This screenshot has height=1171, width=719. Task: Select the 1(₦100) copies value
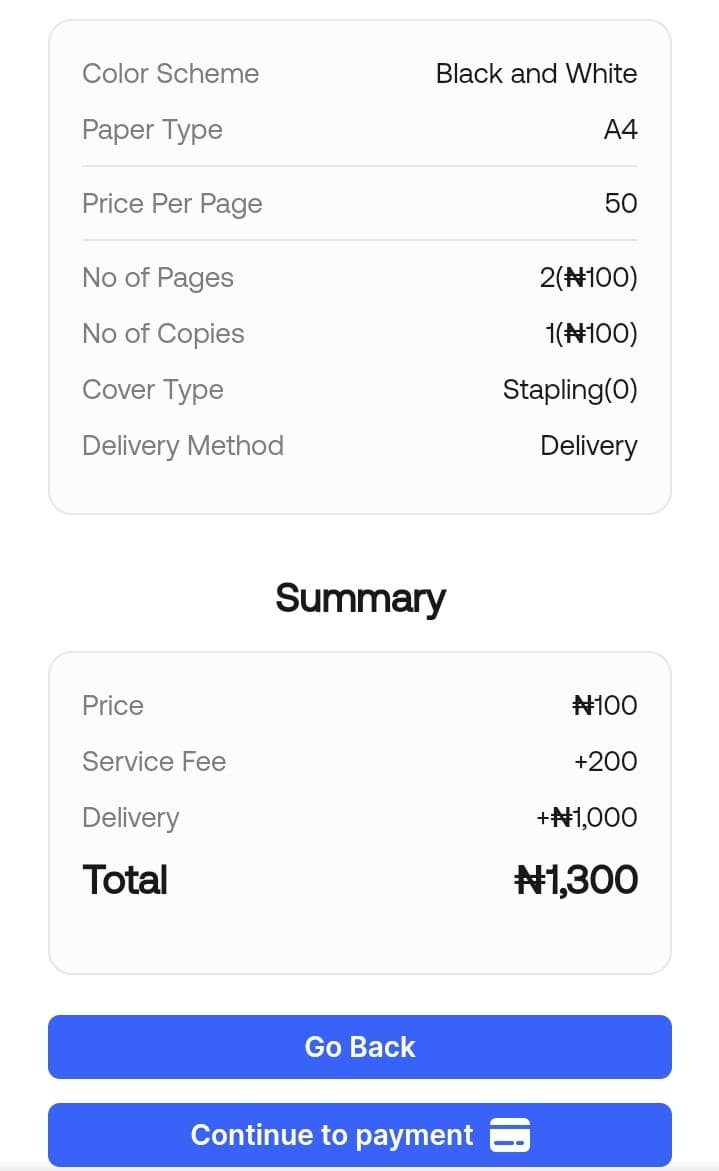coord(591,334)
